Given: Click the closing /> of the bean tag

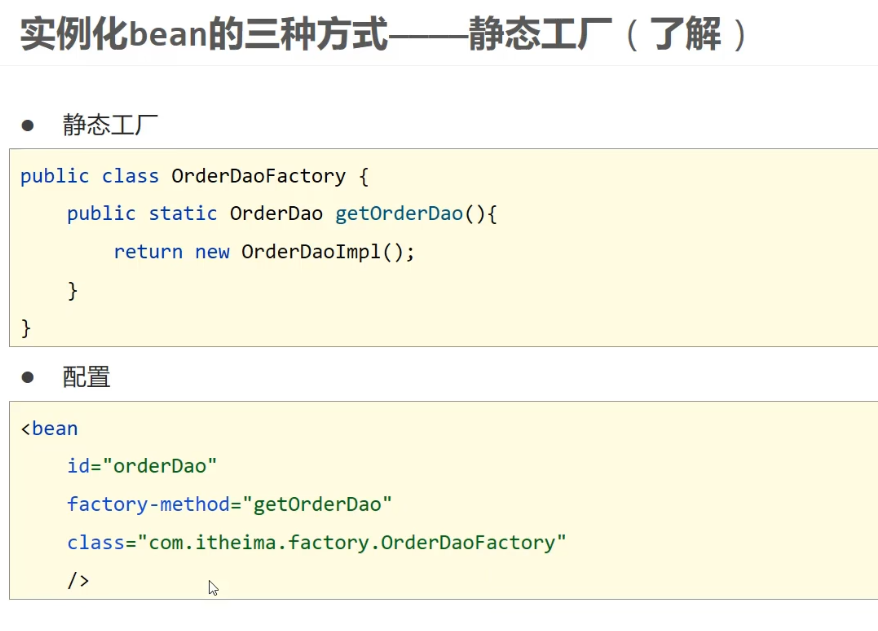Looking at the screenshot, I should click(x=78, y=580).
